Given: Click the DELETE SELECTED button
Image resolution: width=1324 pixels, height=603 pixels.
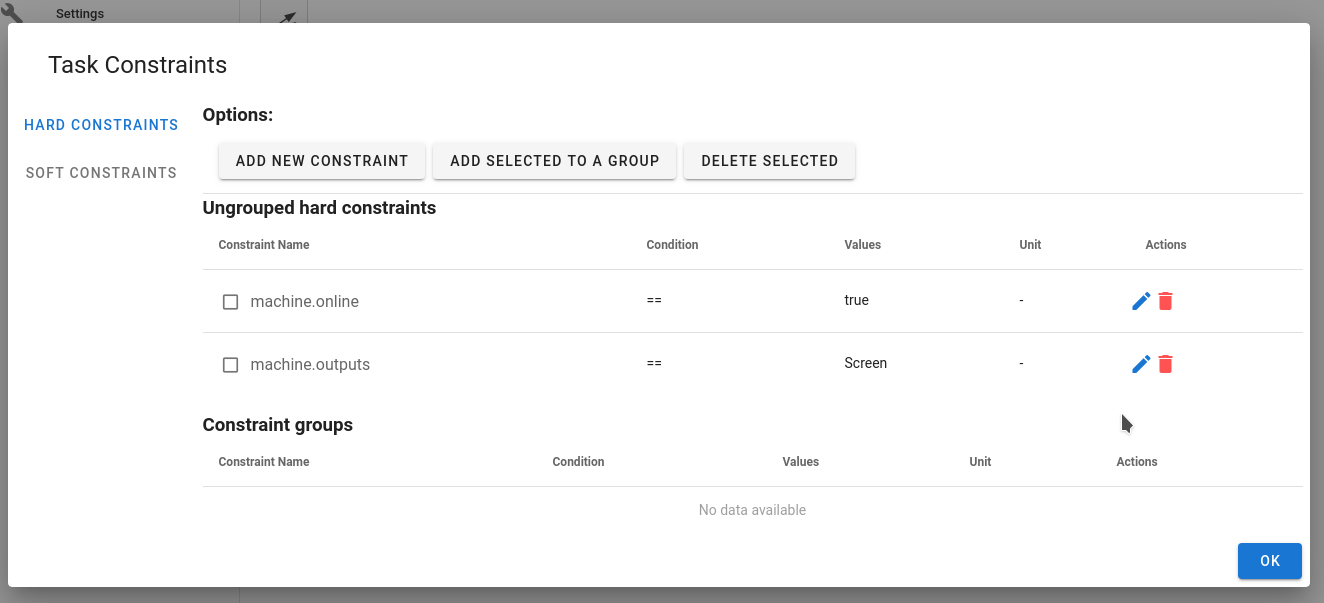Looking at the screenshot, I should 769,160.
